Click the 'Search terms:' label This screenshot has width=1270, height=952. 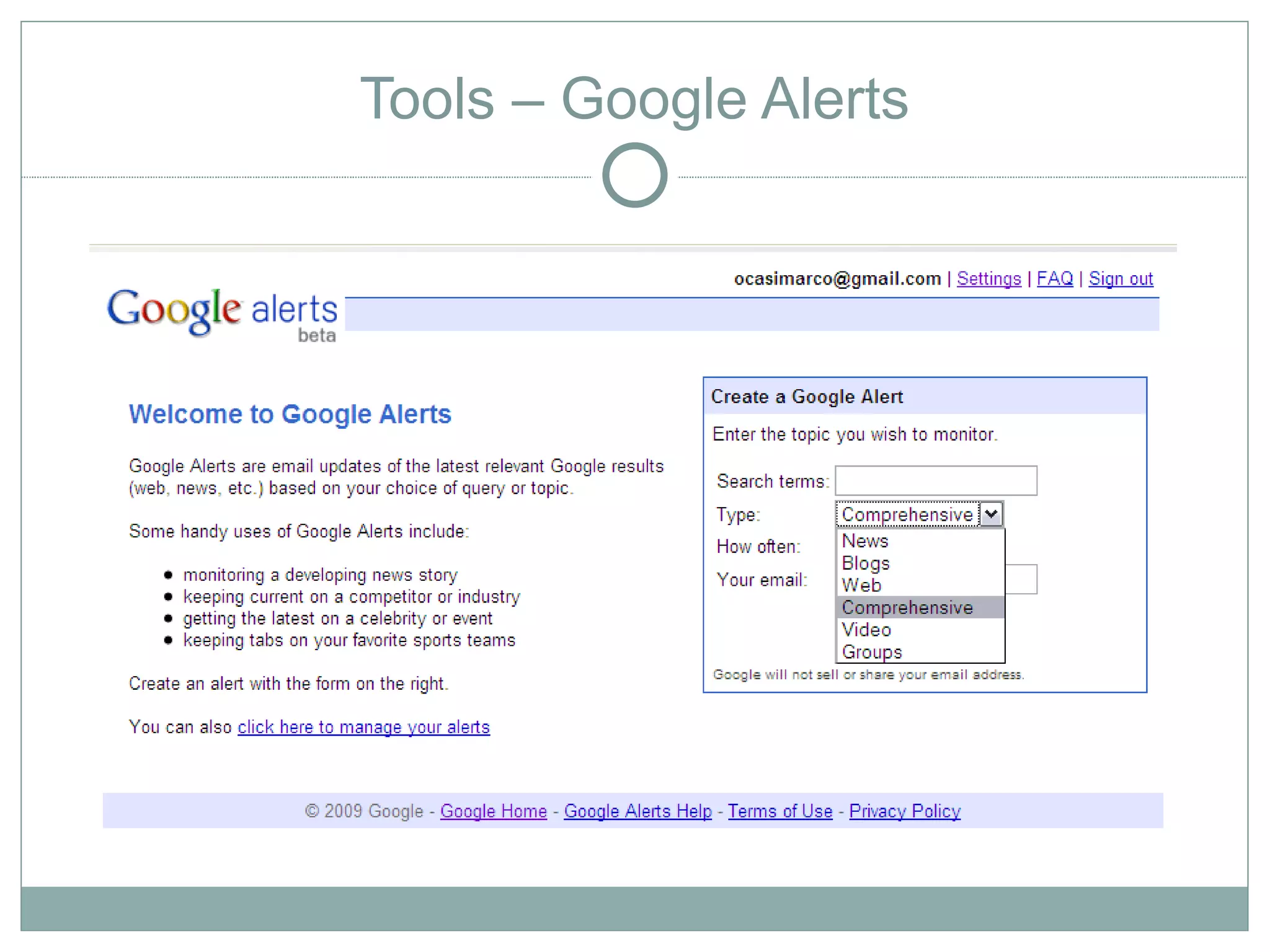coord(773,482)
